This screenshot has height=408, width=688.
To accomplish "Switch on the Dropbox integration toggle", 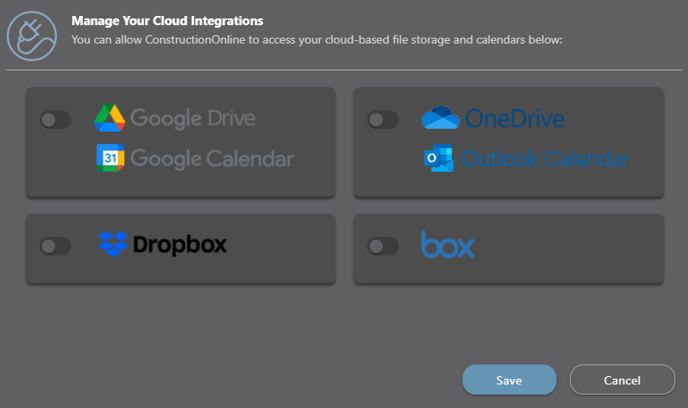I will pos(55,246).
